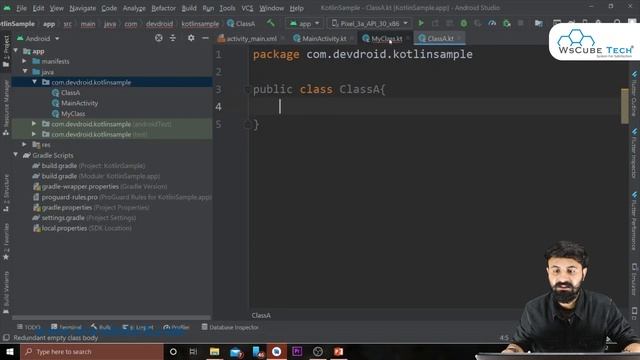Collapse the com.devdroid.kotlinsample main package
The image size is (640, 360).
click(34, 82)
